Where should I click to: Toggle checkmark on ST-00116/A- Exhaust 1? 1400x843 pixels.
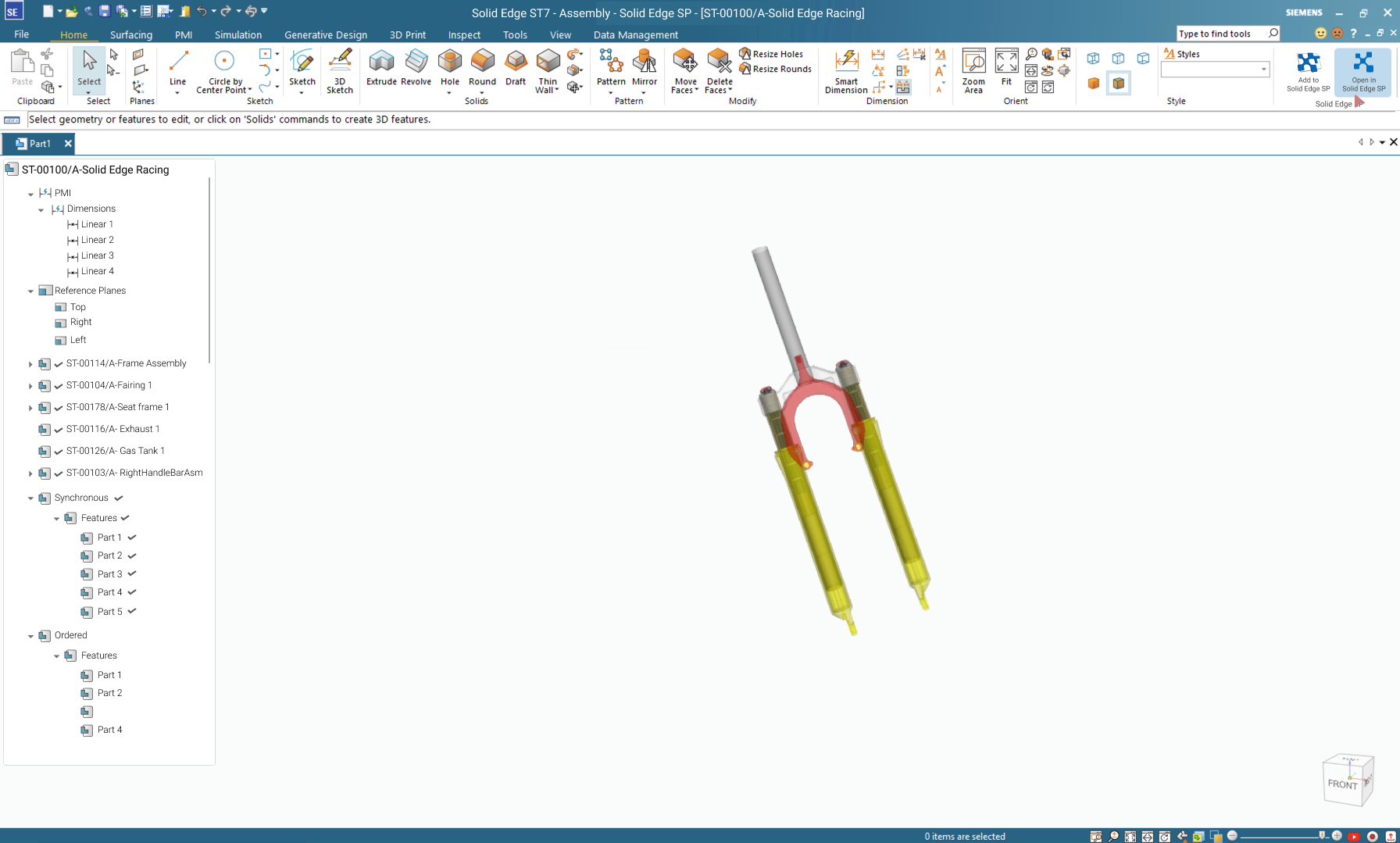(59, 430)
